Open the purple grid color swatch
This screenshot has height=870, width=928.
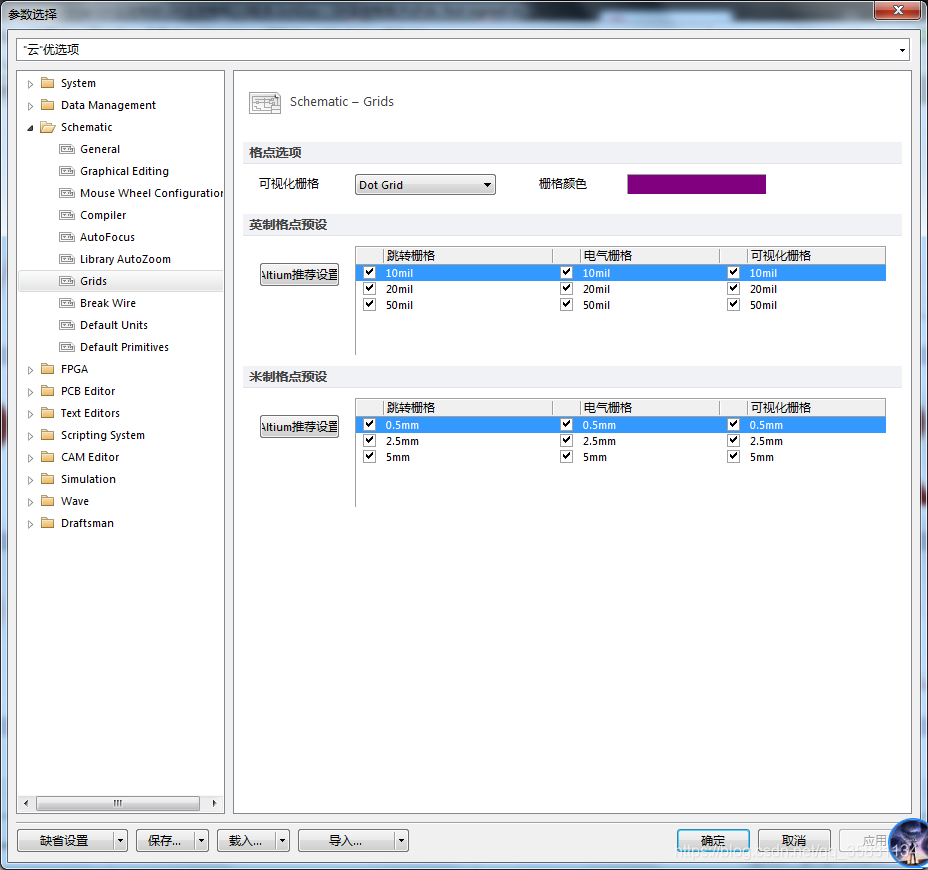696,184
